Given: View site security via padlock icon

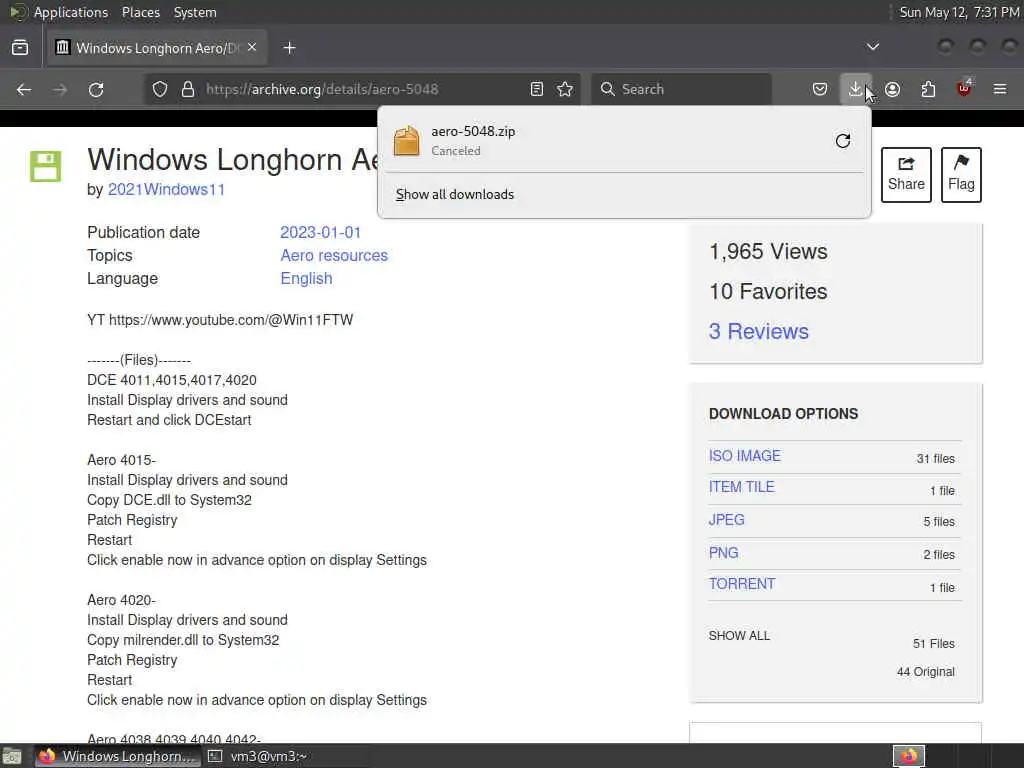Looking at the screenshot, I should (188, 89).
